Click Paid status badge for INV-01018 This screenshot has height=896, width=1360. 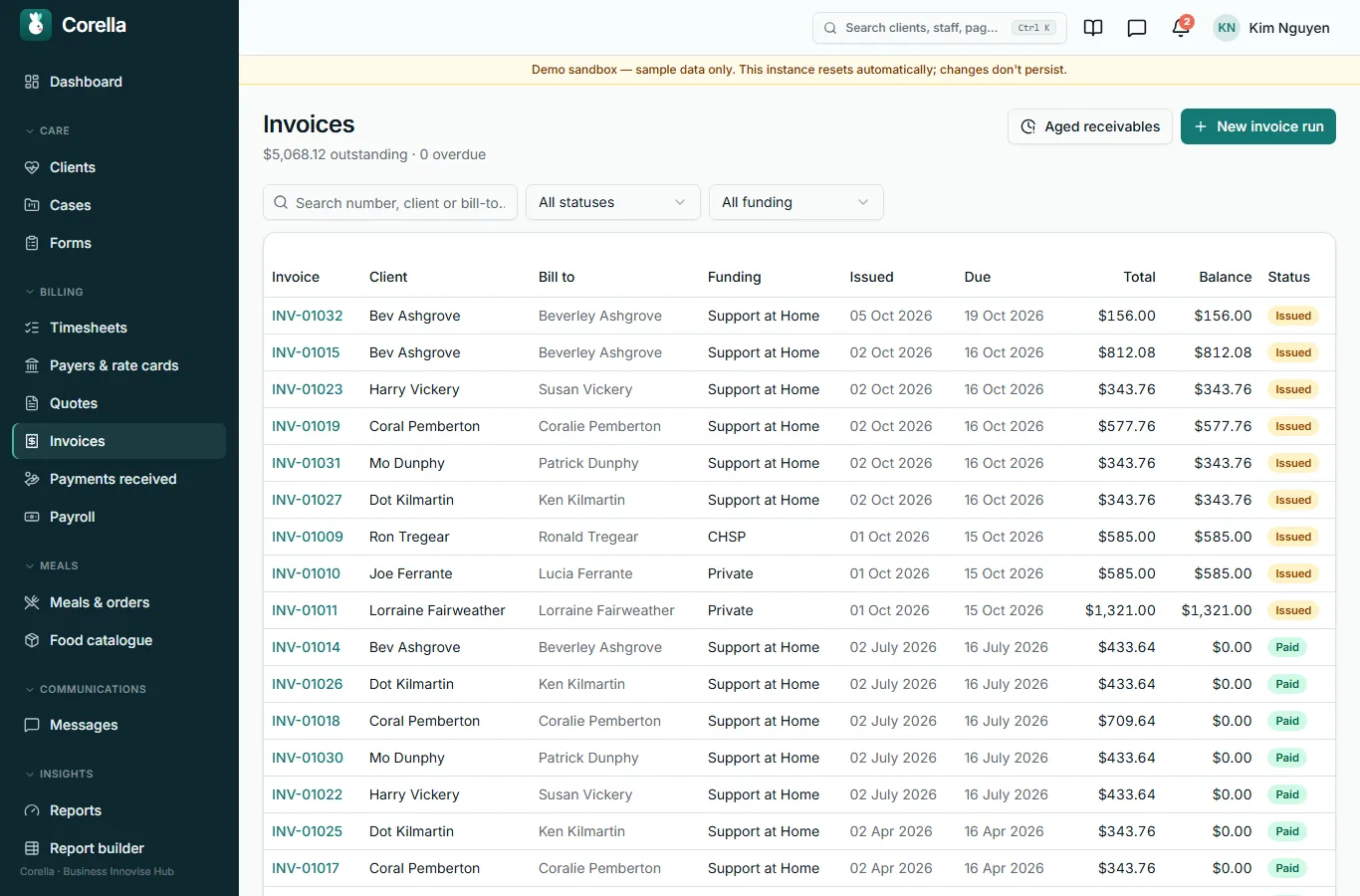pos(1287,721)
